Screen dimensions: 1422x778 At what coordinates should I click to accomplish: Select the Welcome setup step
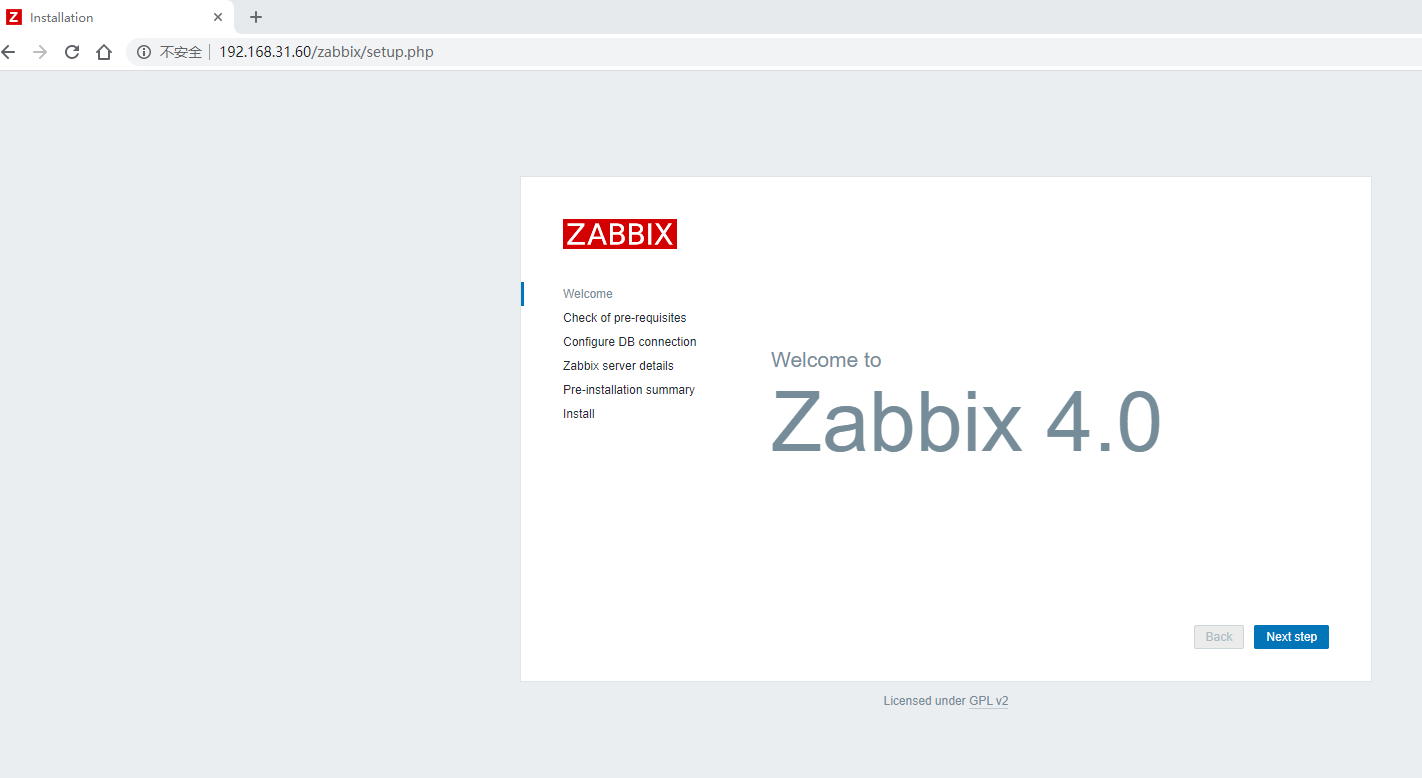(588, 294)
